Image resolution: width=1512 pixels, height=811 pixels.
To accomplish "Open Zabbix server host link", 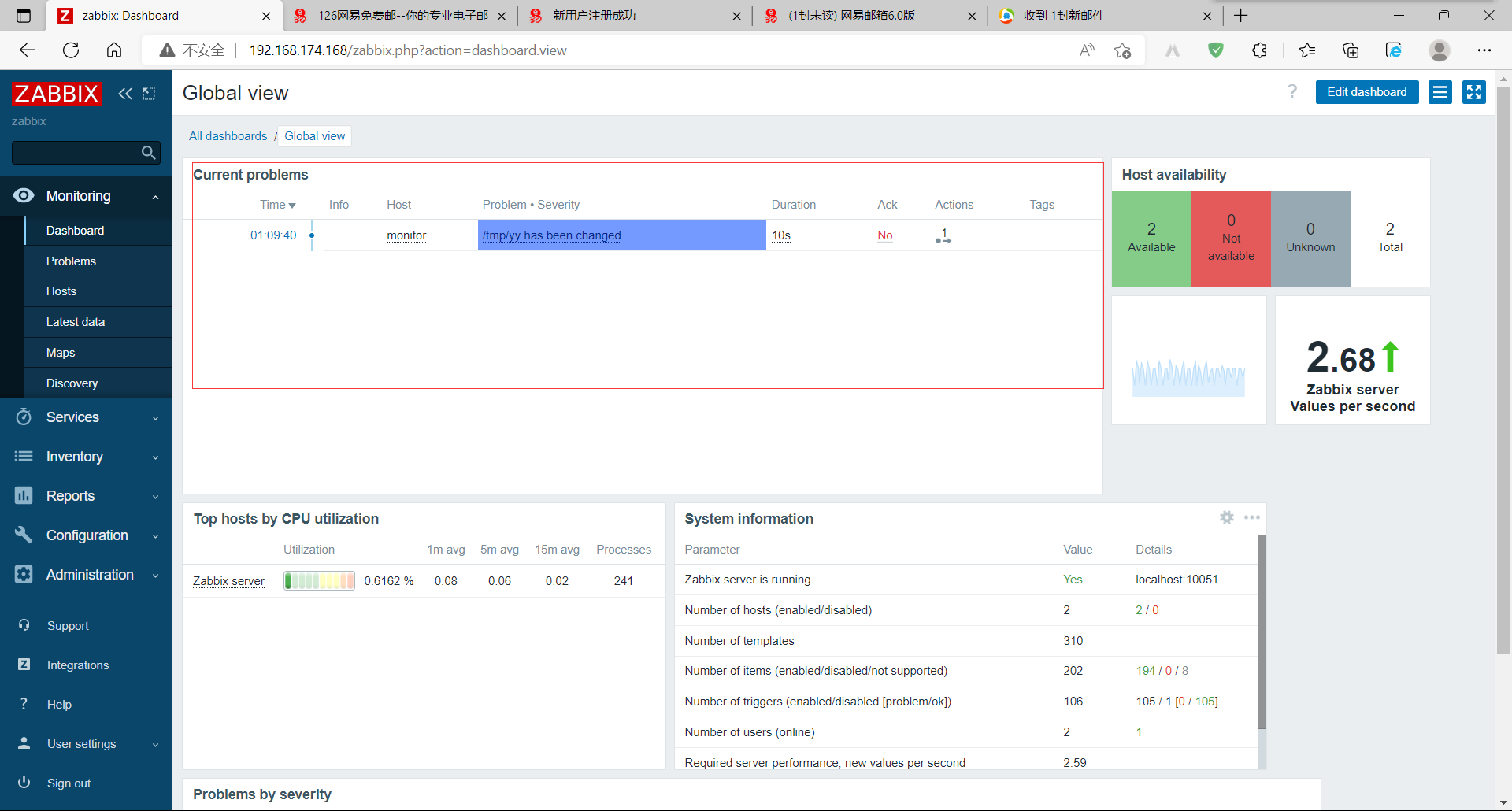I will 228,581.
